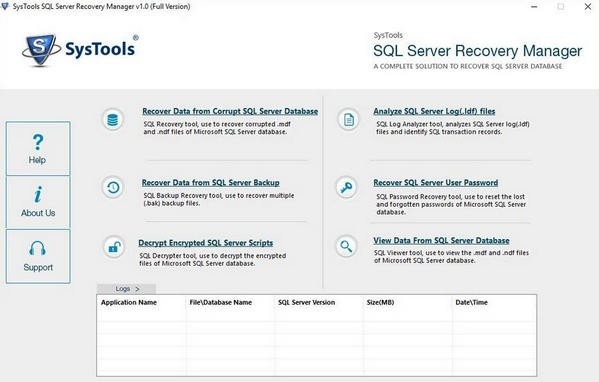The width and height of the screenshot is (599, 382).
Task: Open Recover Data from Corrupt SQL Server Database link
Action: [230, 111]
